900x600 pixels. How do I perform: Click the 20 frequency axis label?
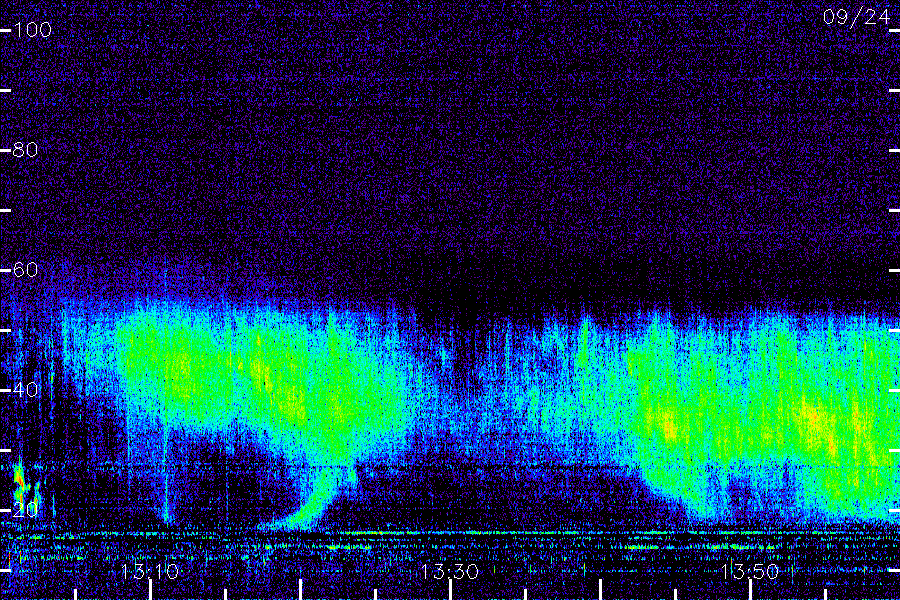(x=25, y=510)
